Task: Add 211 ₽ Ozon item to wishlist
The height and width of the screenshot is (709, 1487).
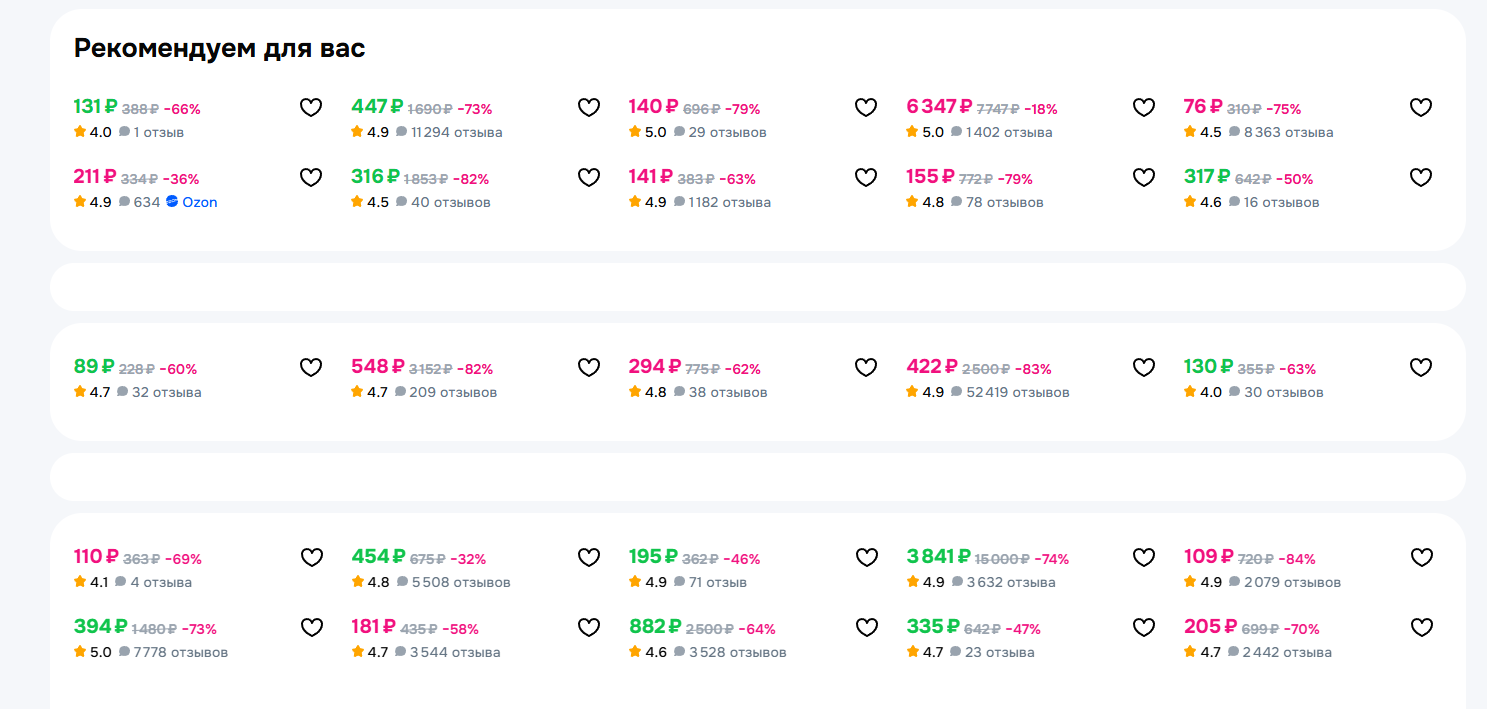Action: (x=311, y=178)
